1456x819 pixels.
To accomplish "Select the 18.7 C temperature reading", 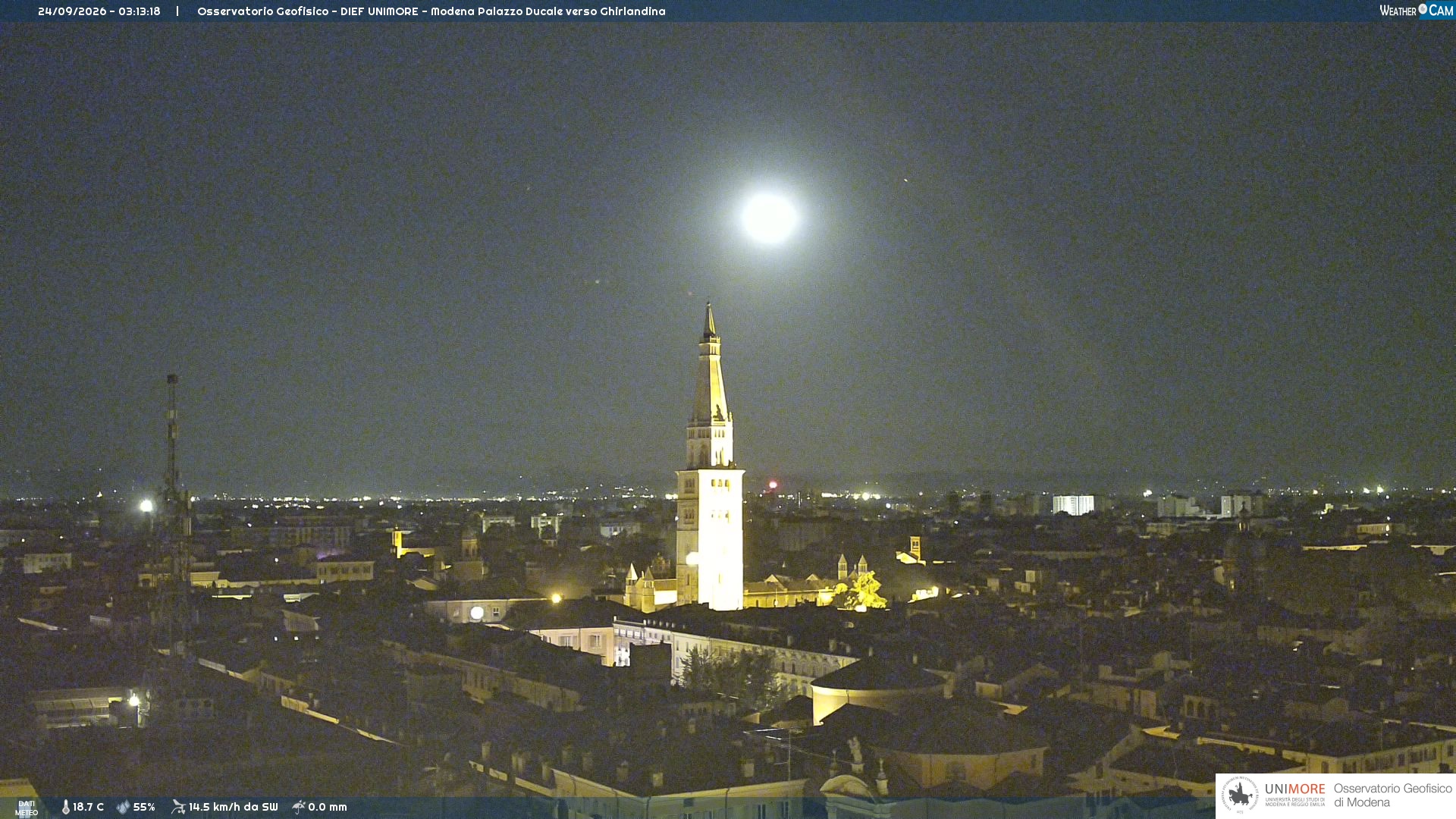I will click(x=88, y=807).
